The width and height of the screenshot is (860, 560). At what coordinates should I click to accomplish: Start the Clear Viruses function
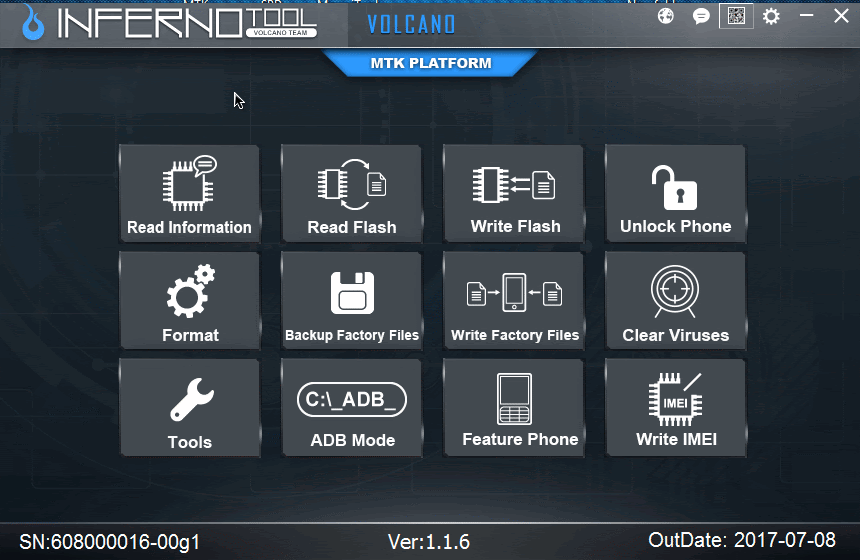pyautogui.click(x=676, y=301)
